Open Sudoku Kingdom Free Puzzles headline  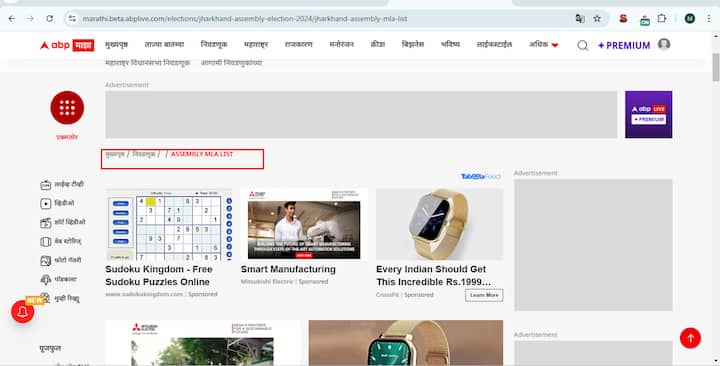pos(159,276)
